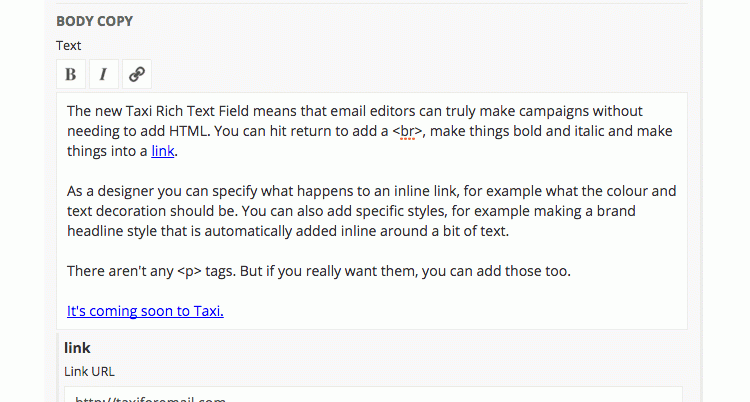The width and height of the screenshot is (750, 402).
Task: Click the "Text" field label
Action: (x=68, y=45)
